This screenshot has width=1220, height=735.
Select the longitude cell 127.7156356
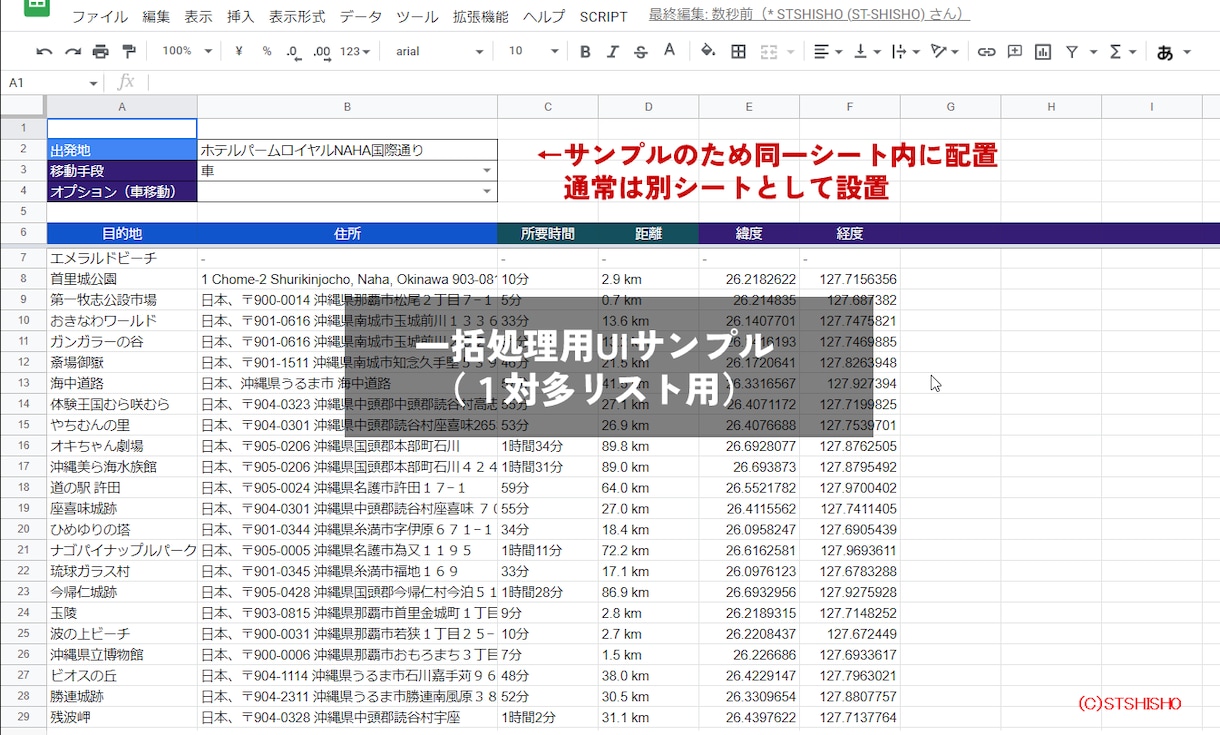(x=850, y=279)
